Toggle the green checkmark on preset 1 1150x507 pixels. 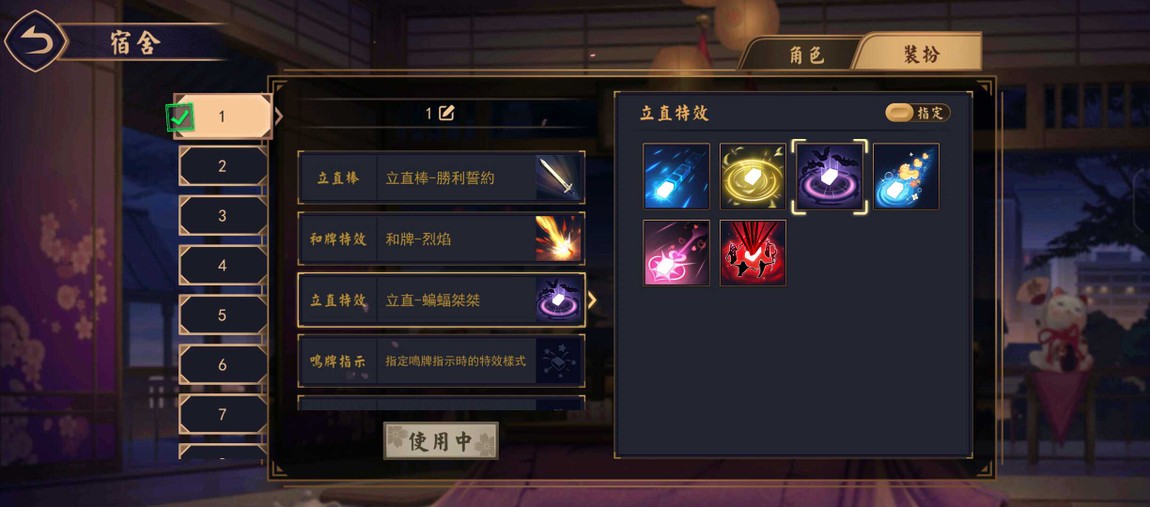180,117
